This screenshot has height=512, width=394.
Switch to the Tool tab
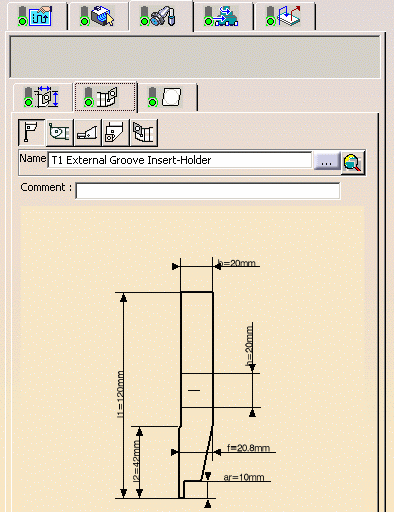161,16
